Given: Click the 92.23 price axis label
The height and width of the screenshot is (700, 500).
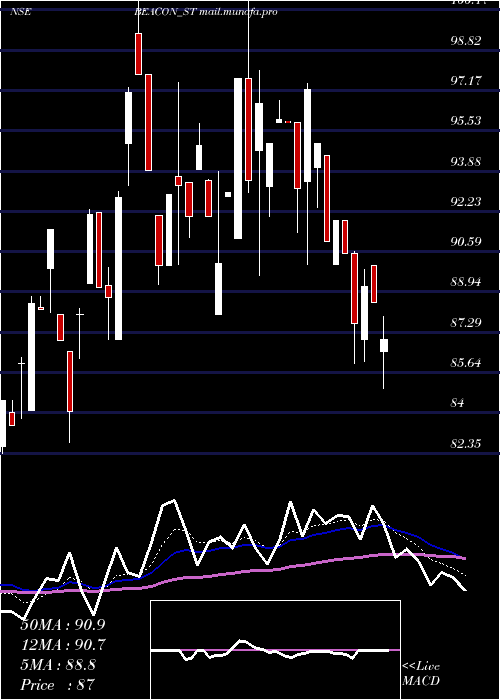Looking at the screenshot, I should click(x=466, y=202).
